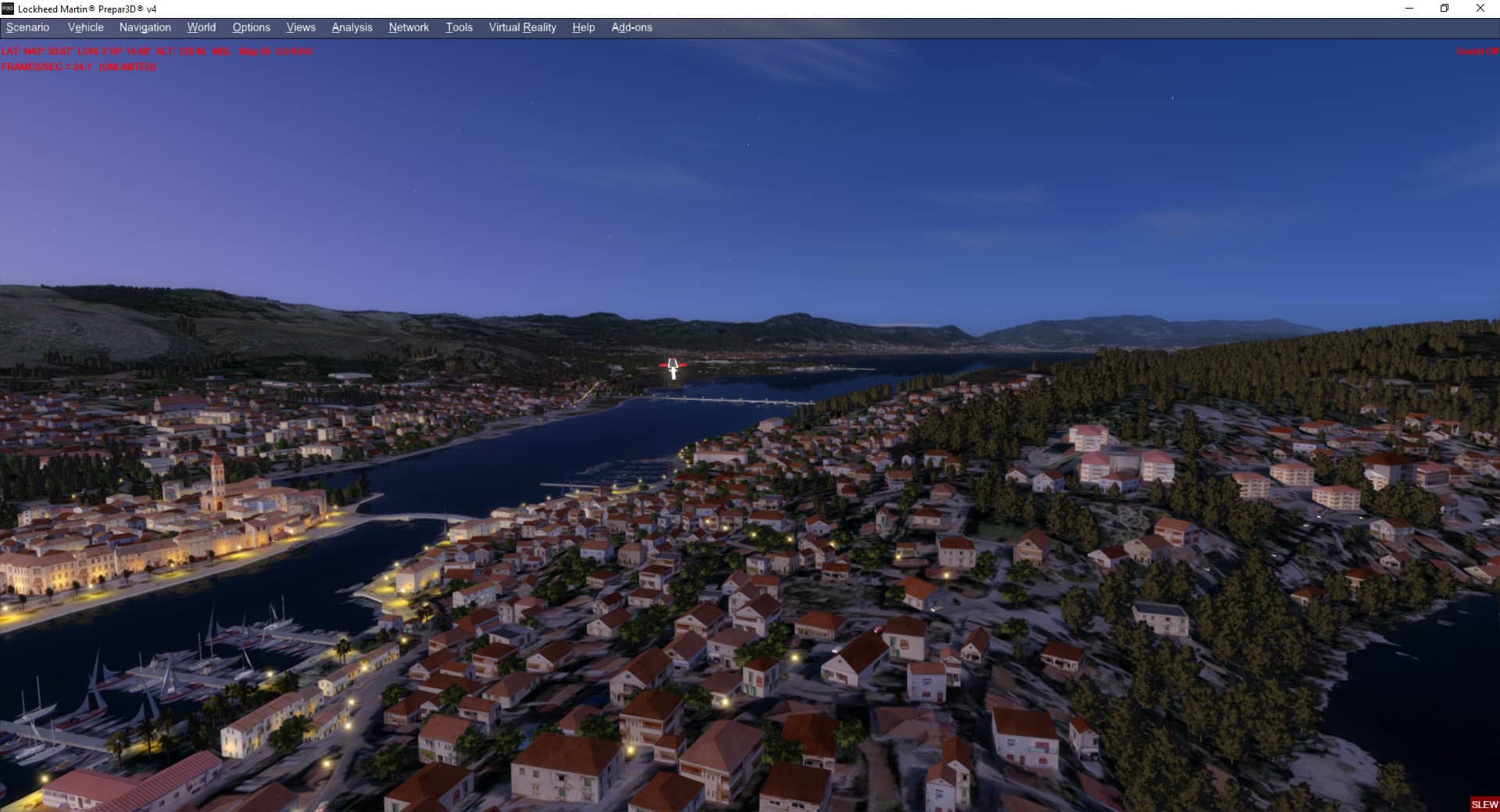
Task: Open the Options menu
Action: [251, 27]
